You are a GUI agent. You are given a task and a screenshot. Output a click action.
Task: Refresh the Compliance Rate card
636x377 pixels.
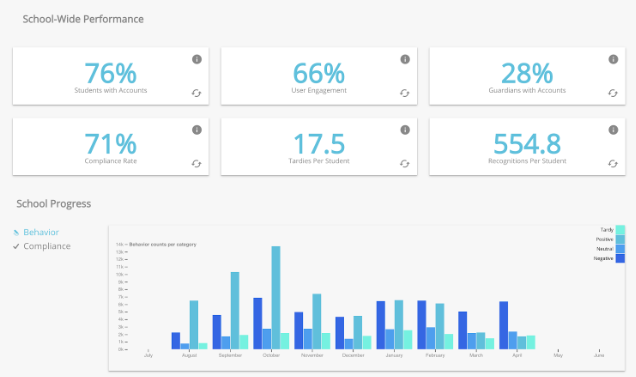(x=196, y=164)
